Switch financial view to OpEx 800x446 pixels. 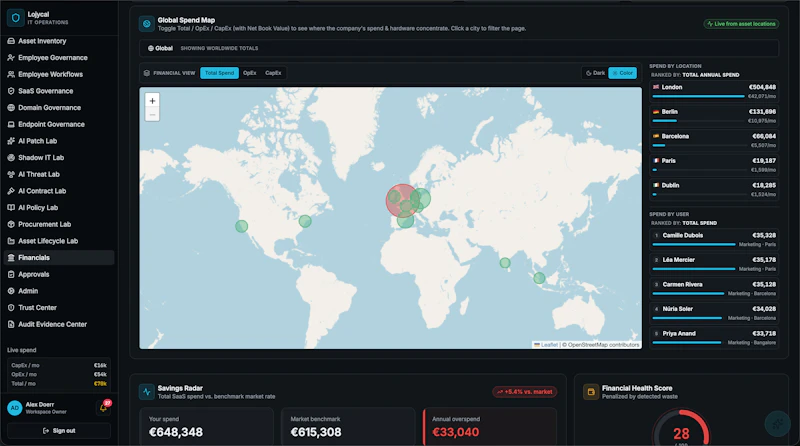pyautogui.click(x=249, y=73)
